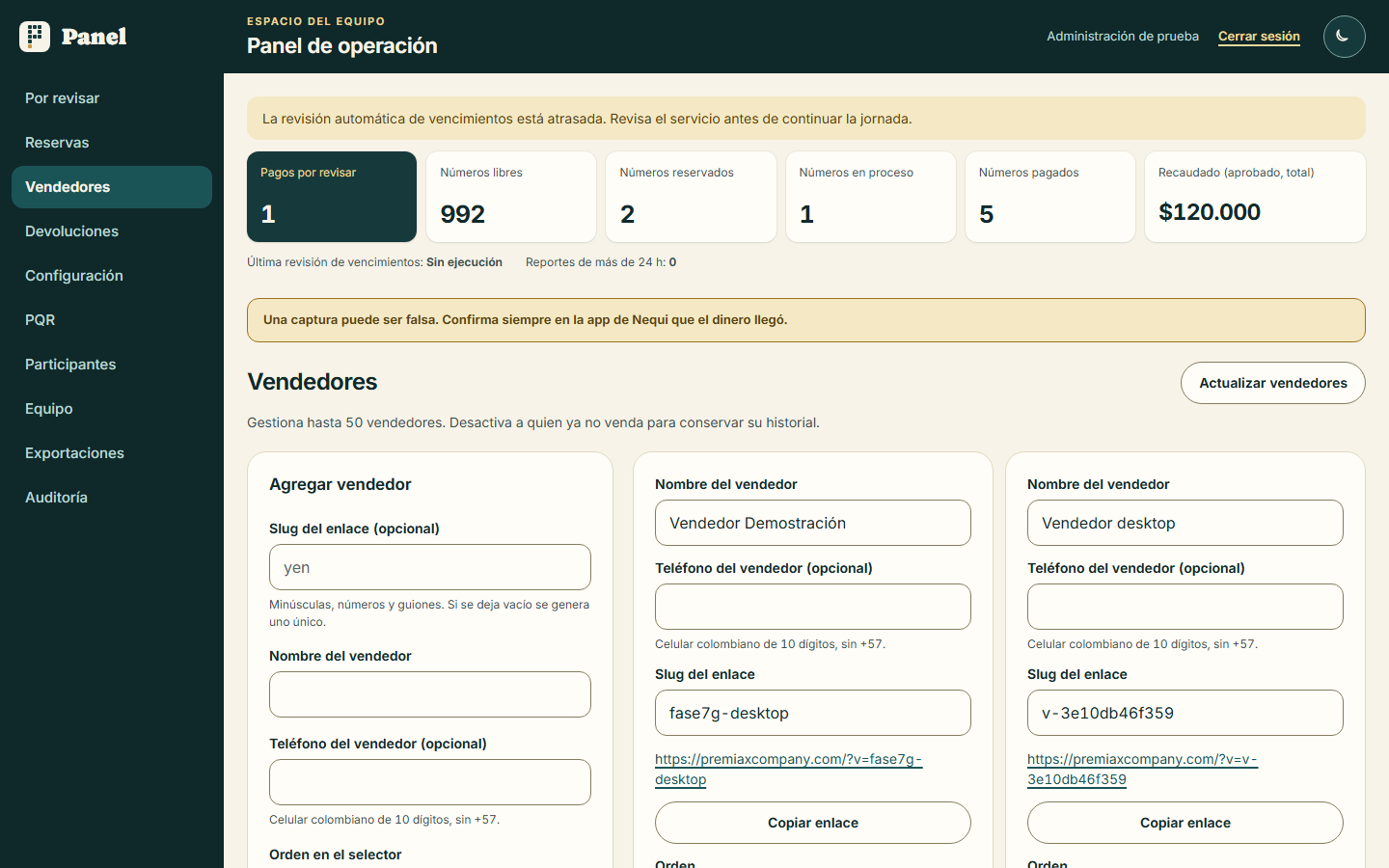
Task: Edit the Vendedor Demostración name field
Action: pos(813,523)
